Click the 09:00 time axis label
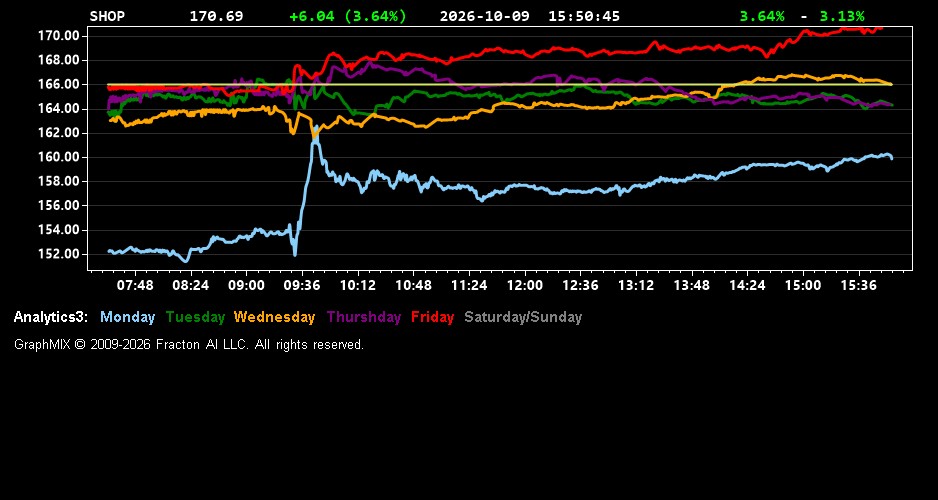 tap(246, 286)
